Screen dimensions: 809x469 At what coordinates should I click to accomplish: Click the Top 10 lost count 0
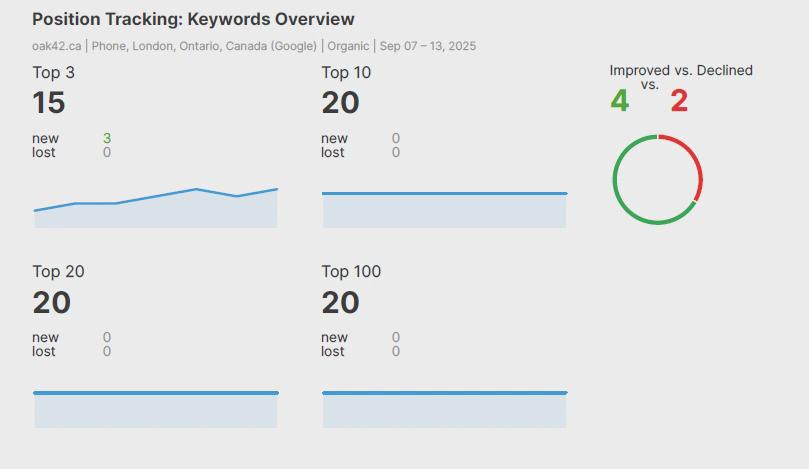click(x=396, y=152)
